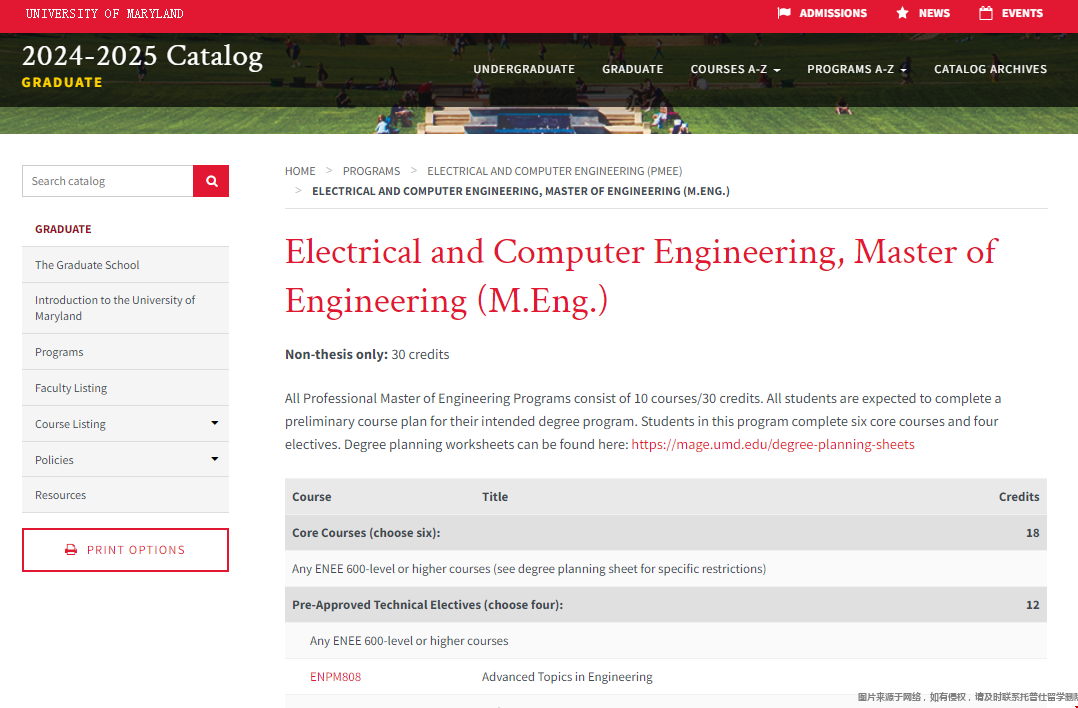Click the yellow GRADUATE label under the catalog title

point(62,82)
